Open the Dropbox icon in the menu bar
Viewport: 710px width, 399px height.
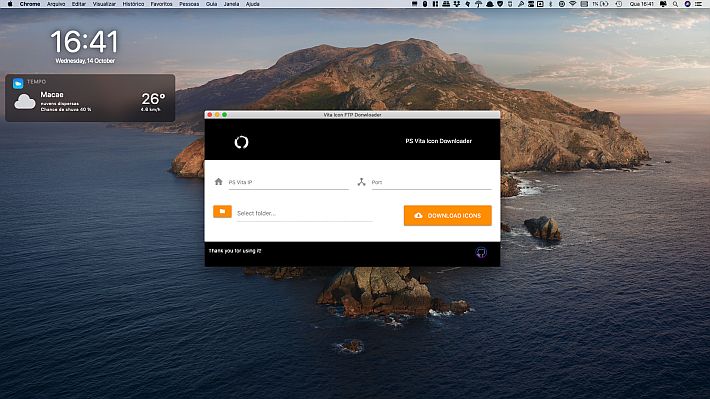(x=456, y=4)
